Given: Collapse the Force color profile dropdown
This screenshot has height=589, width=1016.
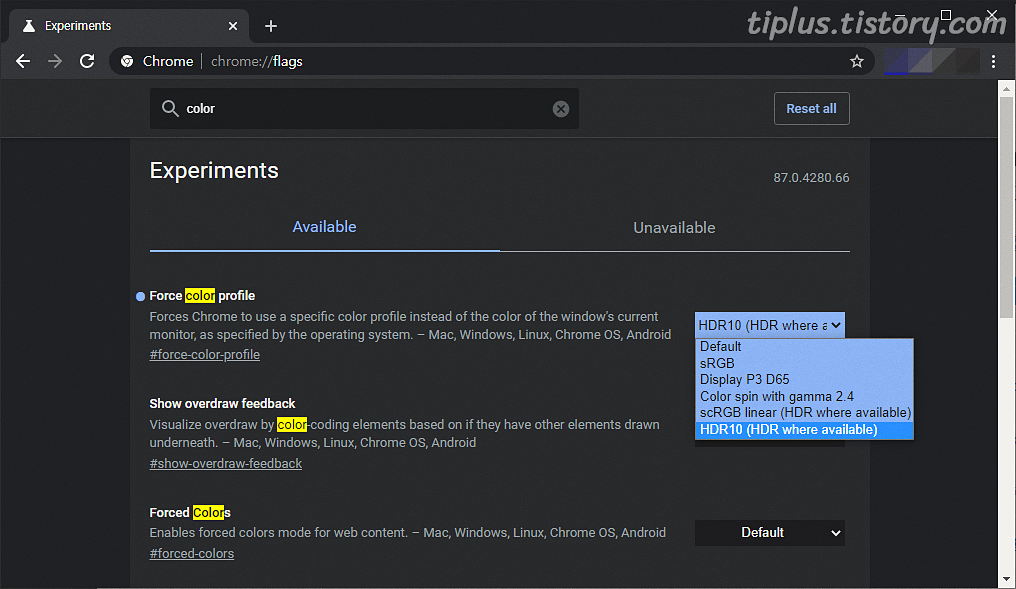Looking at the screenshot, I should pyautogui.click(x=770, y=325).
